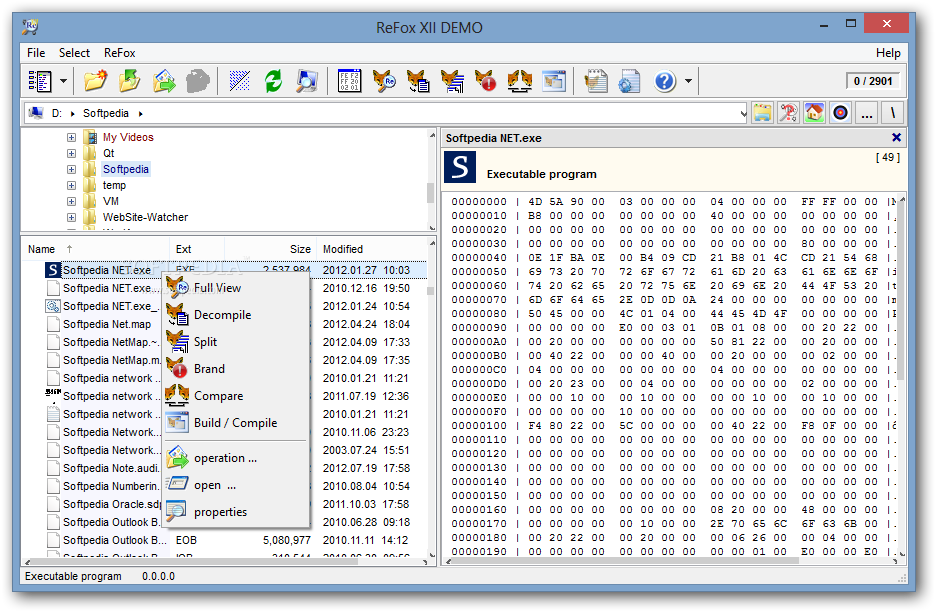
Task: Click the arrow after Softpedia in path bar
Action: click(141, 113)
